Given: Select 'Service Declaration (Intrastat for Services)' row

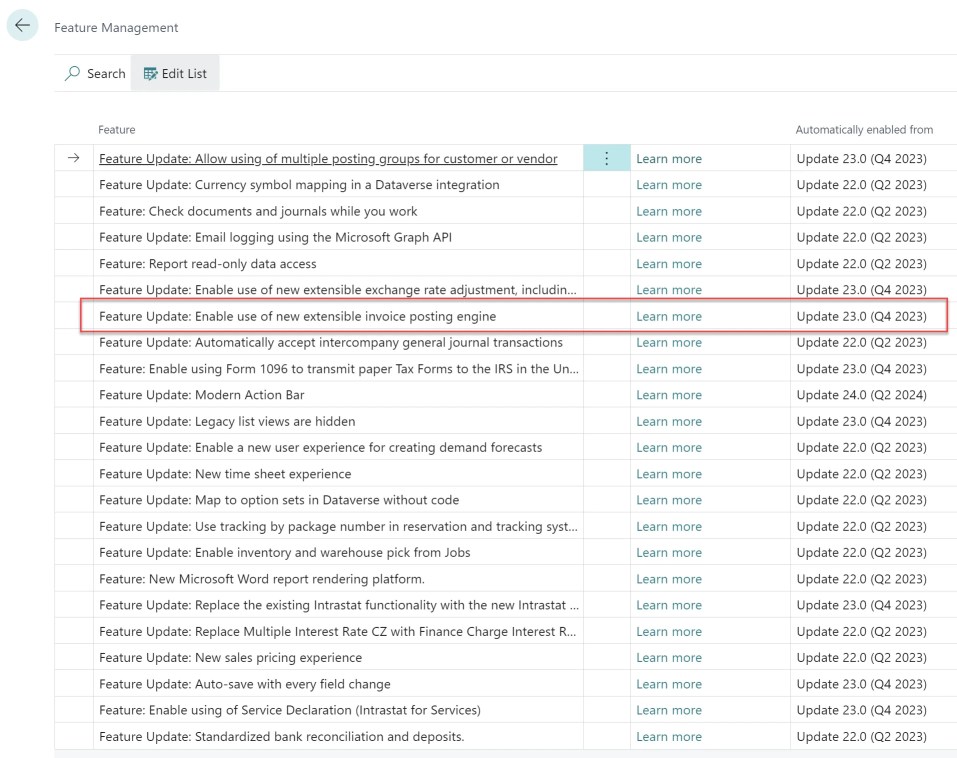Looking at the screenshot, I should coord(290,710).
